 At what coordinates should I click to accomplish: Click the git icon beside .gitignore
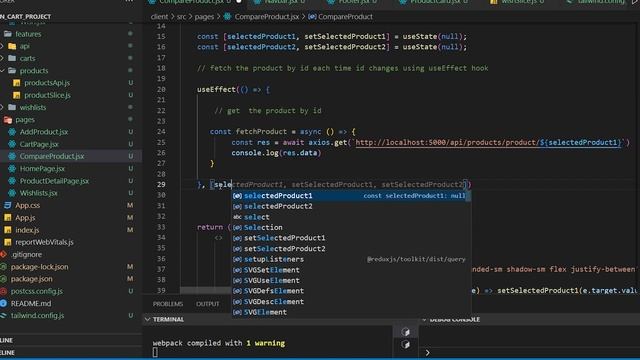pos(4,254)
